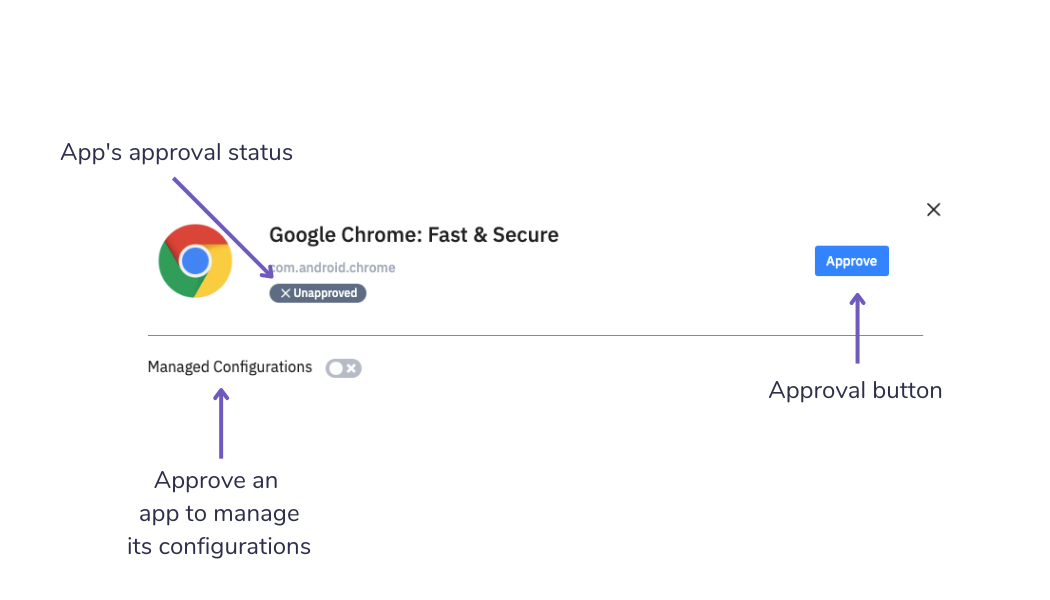Click the X inside the Unapproved badge
Image resolution: width=1050 pixels, height=600 pixels.
285,292
